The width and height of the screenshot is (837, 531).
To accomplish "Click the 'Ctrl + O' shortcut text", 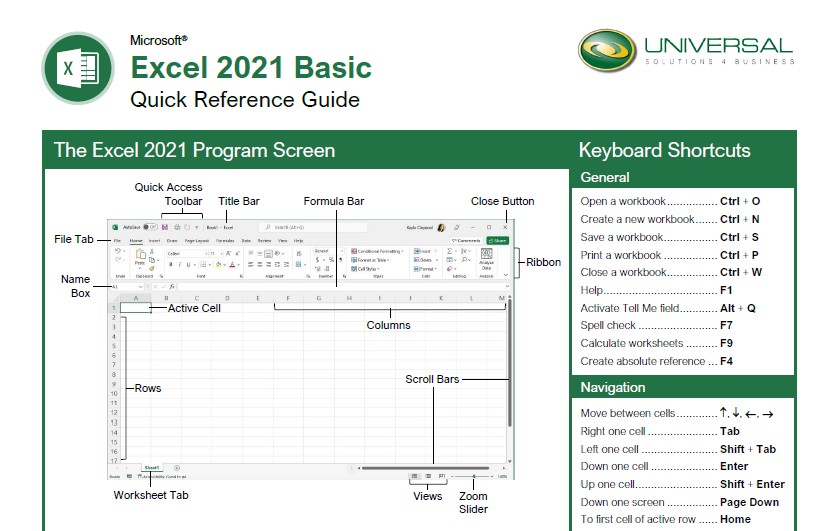I will (740, 201).
